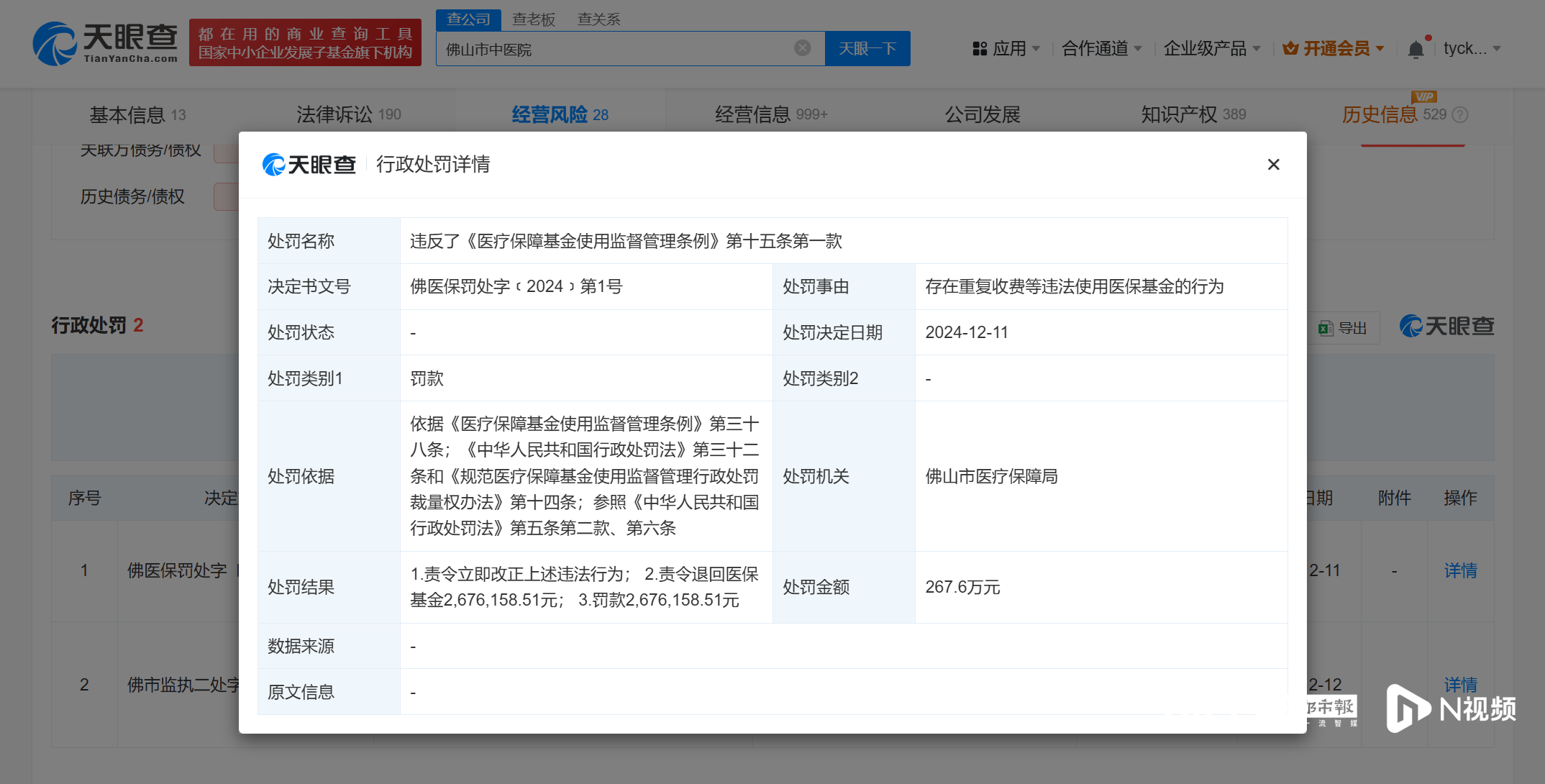Screen dimensions: 1545x784
Task: Click inside the company search input field
Action: [x=626, y=48]
